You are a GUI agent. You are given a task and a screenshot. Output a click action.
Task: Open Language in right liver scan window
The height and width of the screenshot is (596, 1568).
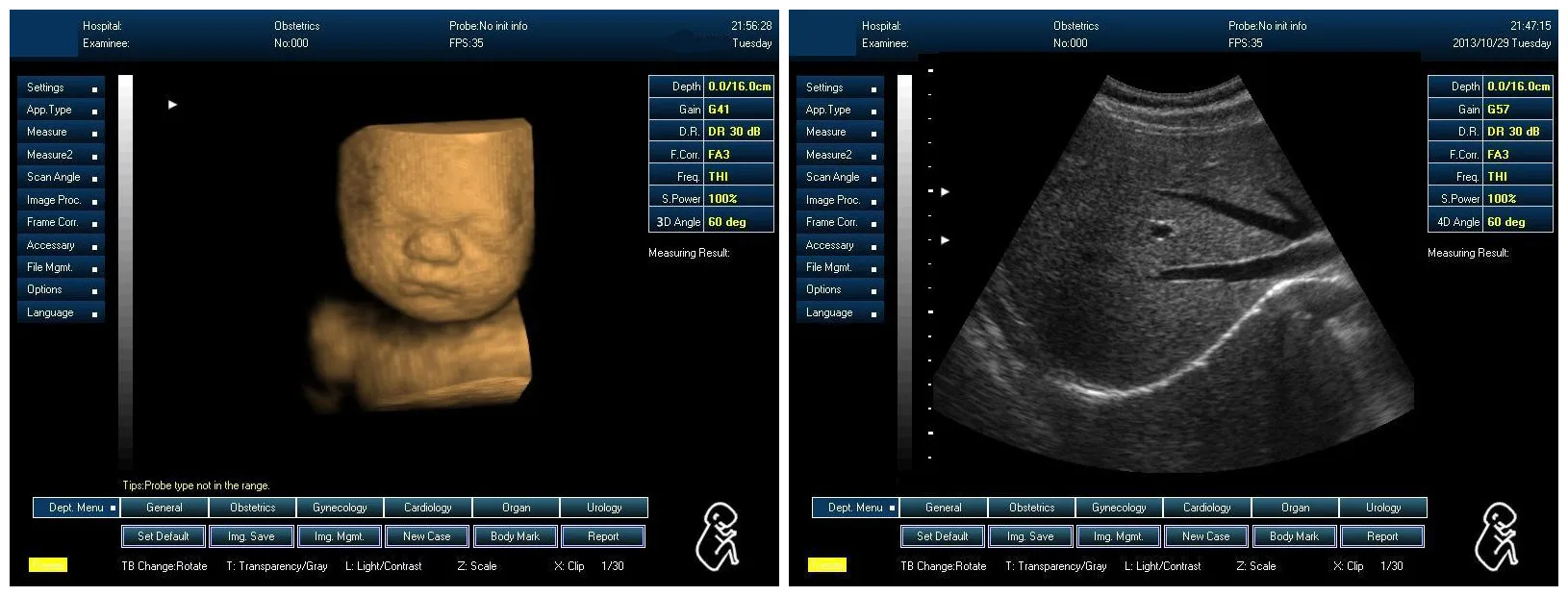(x=840, y=312)
